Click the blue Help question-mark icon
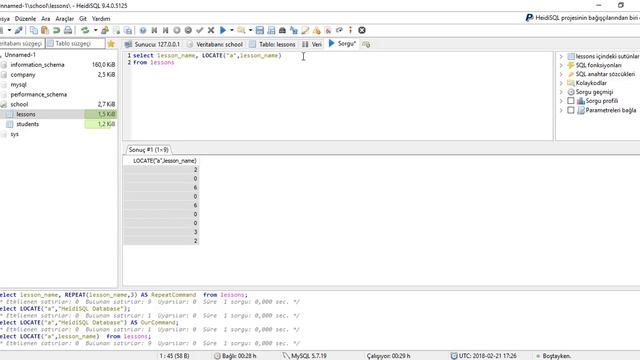 click(143, 30)
